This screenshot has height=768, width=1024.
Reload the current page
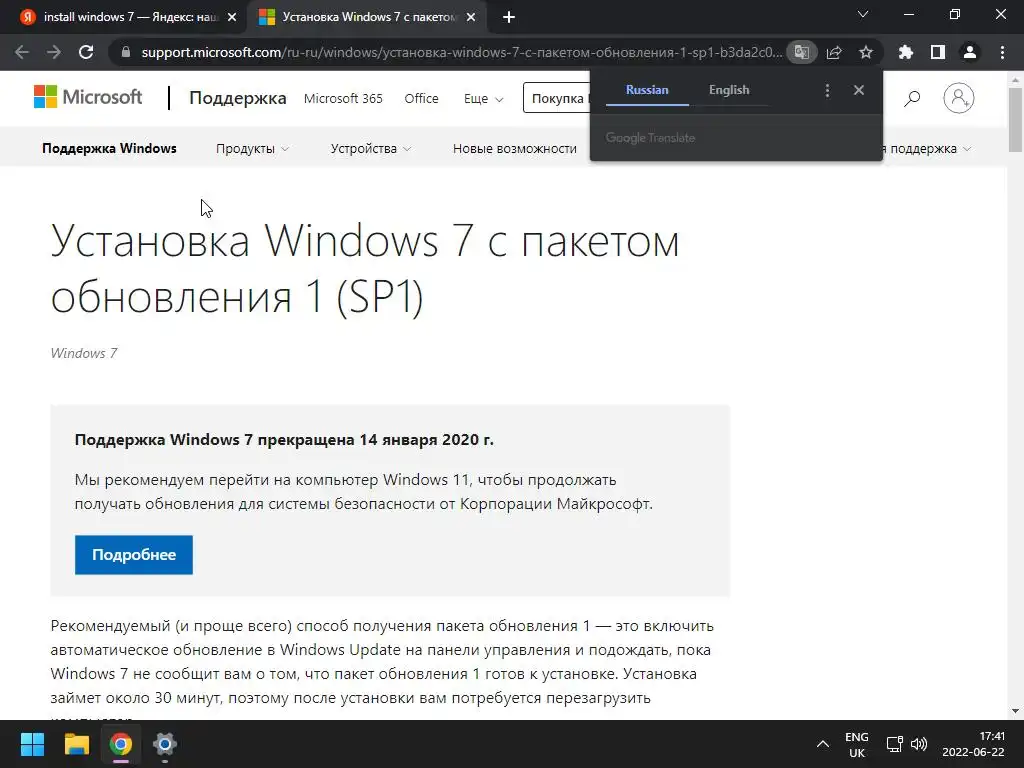click(86, 52)
